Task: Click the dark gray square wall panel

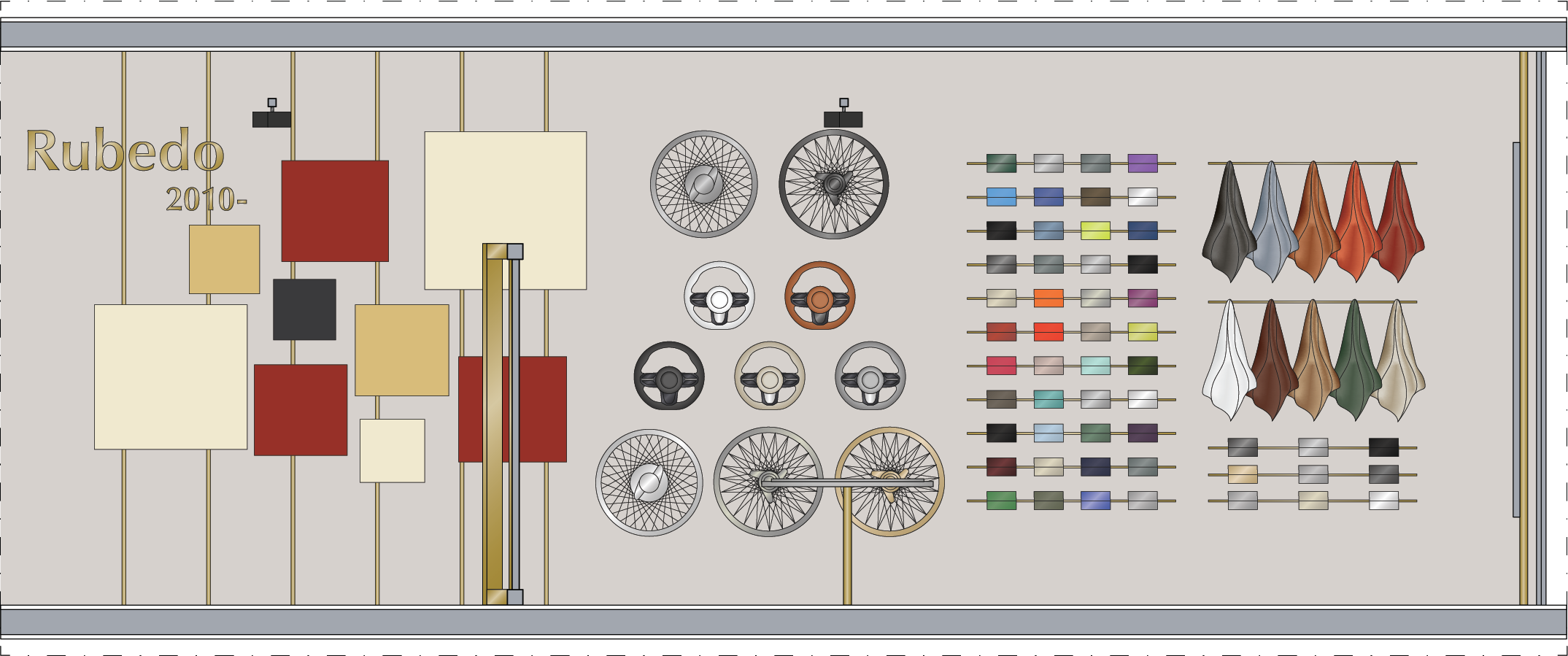Action: click(x=304, y=309)
